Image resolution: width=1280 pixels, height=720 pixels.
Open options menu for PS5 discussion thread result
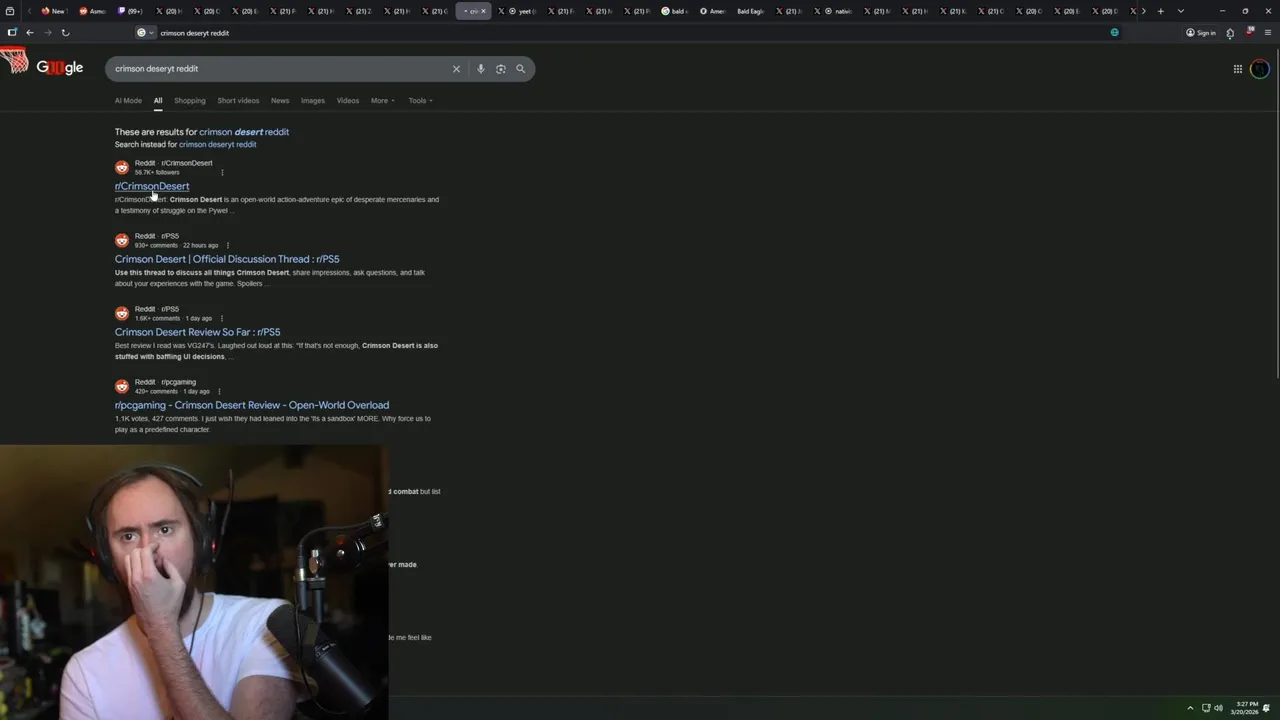pyautogui.click(x=228, y=245)
